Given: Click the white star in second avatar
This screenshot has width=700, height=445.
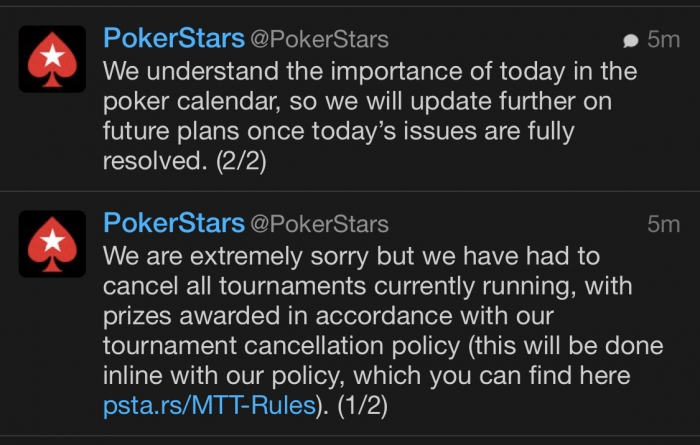Looking at the screenshot, I should coord(53,241).
